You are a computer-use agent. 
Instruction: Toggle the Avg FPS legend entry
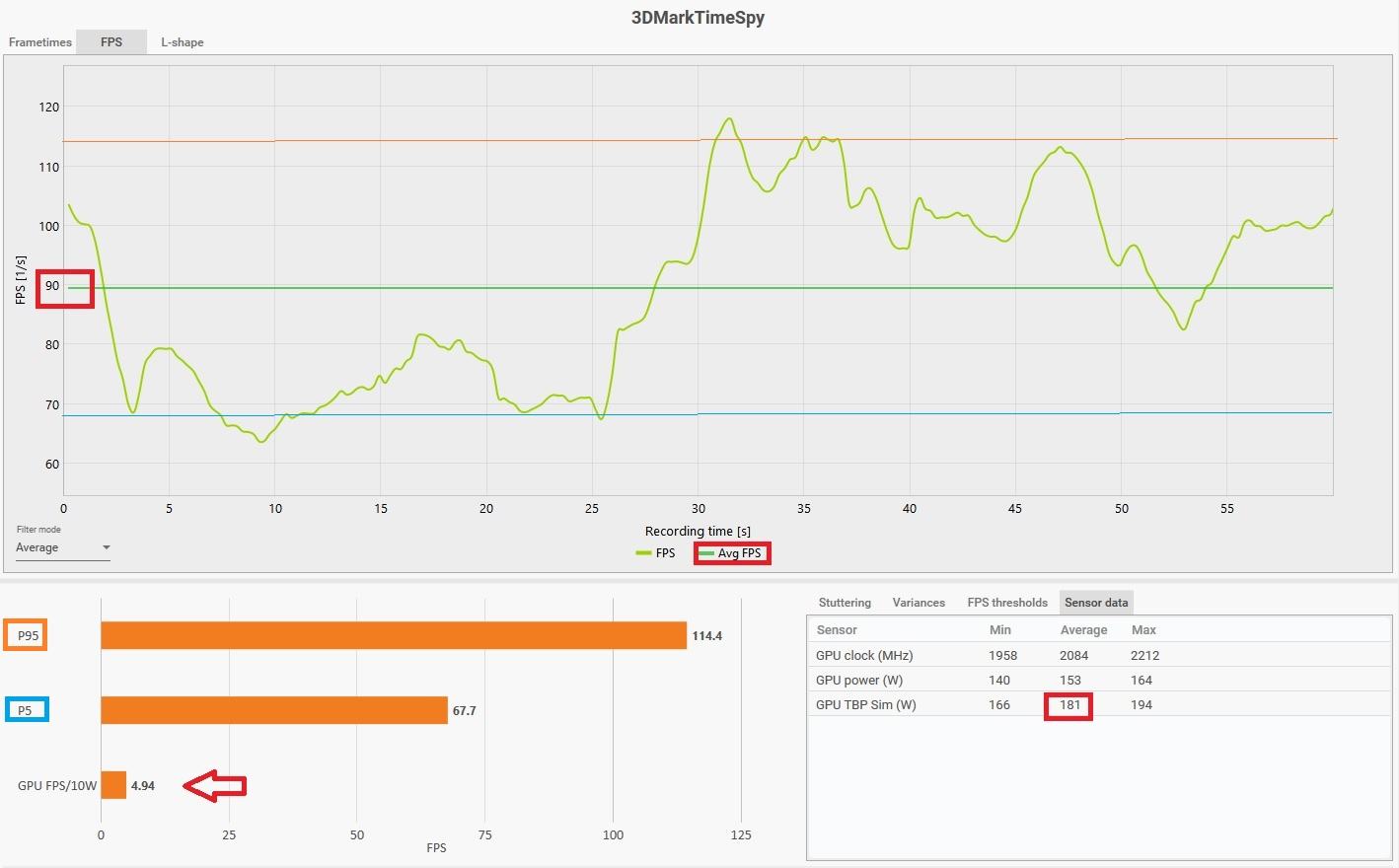731,553
